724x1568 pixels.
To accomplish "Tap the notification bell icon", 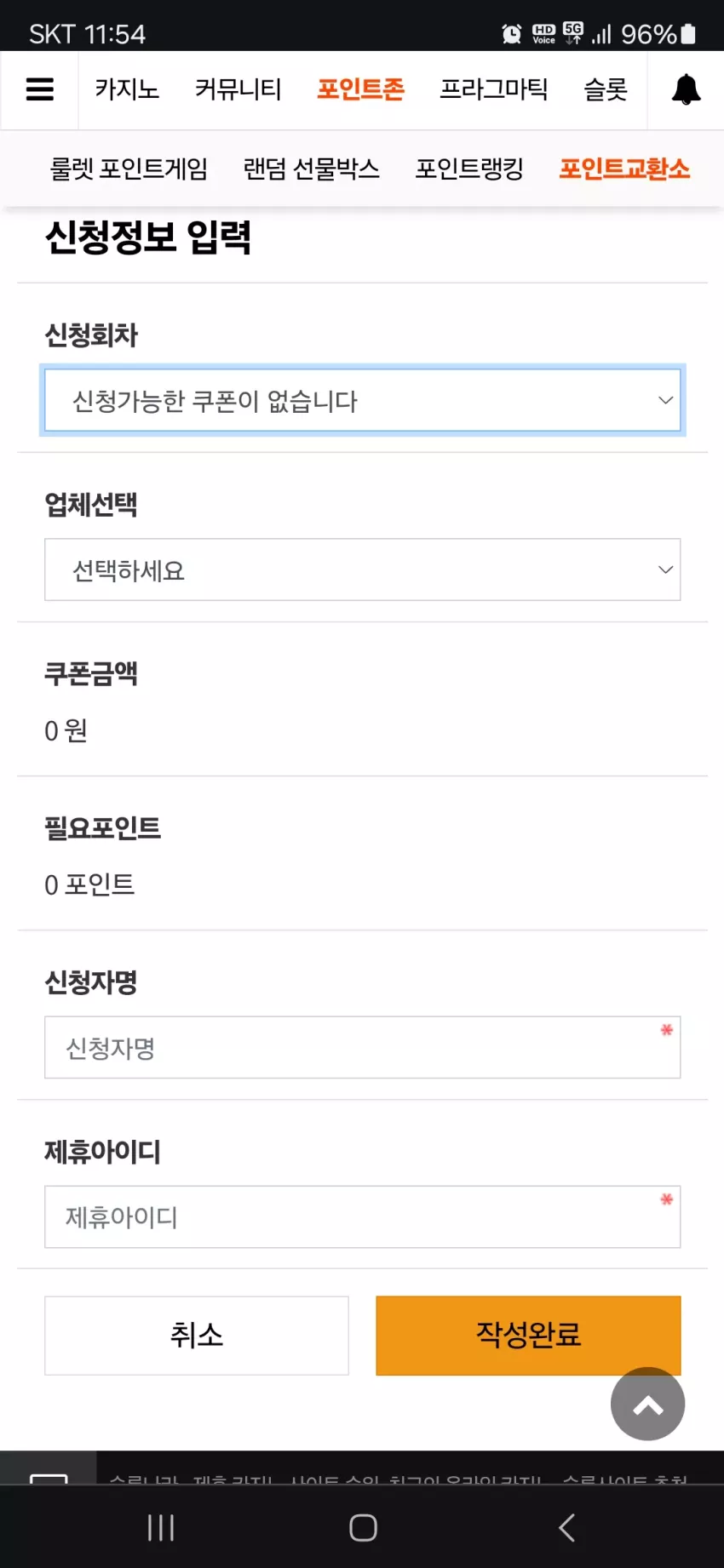I will tap(686, 89).
